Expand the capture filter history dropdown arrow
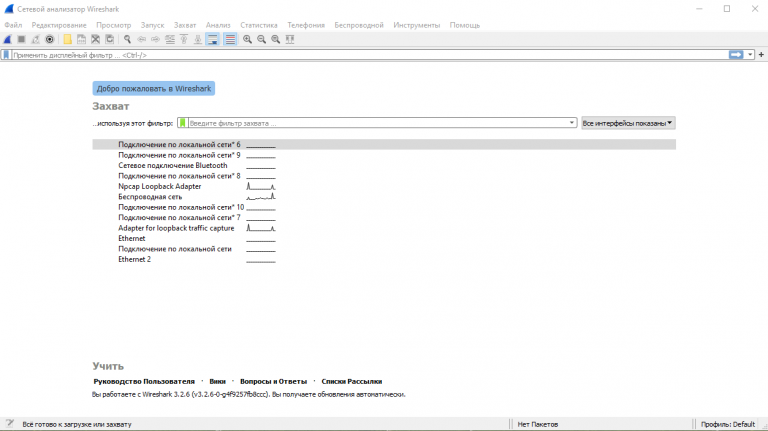 572,123
